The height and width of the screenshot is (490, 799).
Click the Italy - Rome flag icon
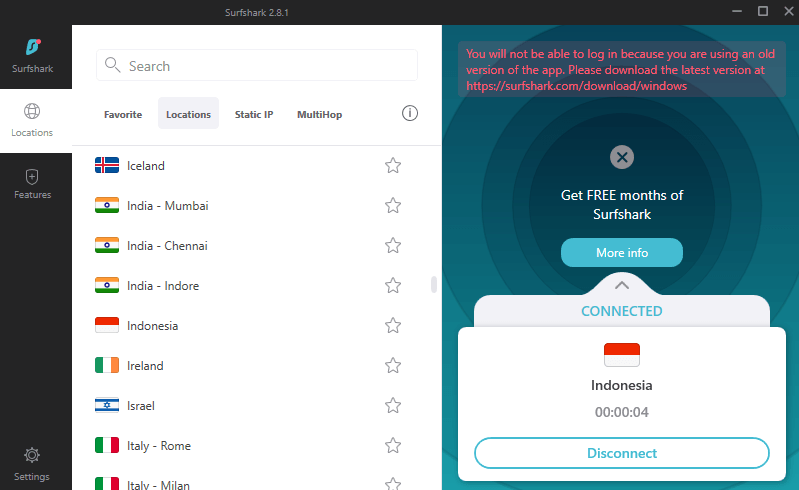point(107,445)
